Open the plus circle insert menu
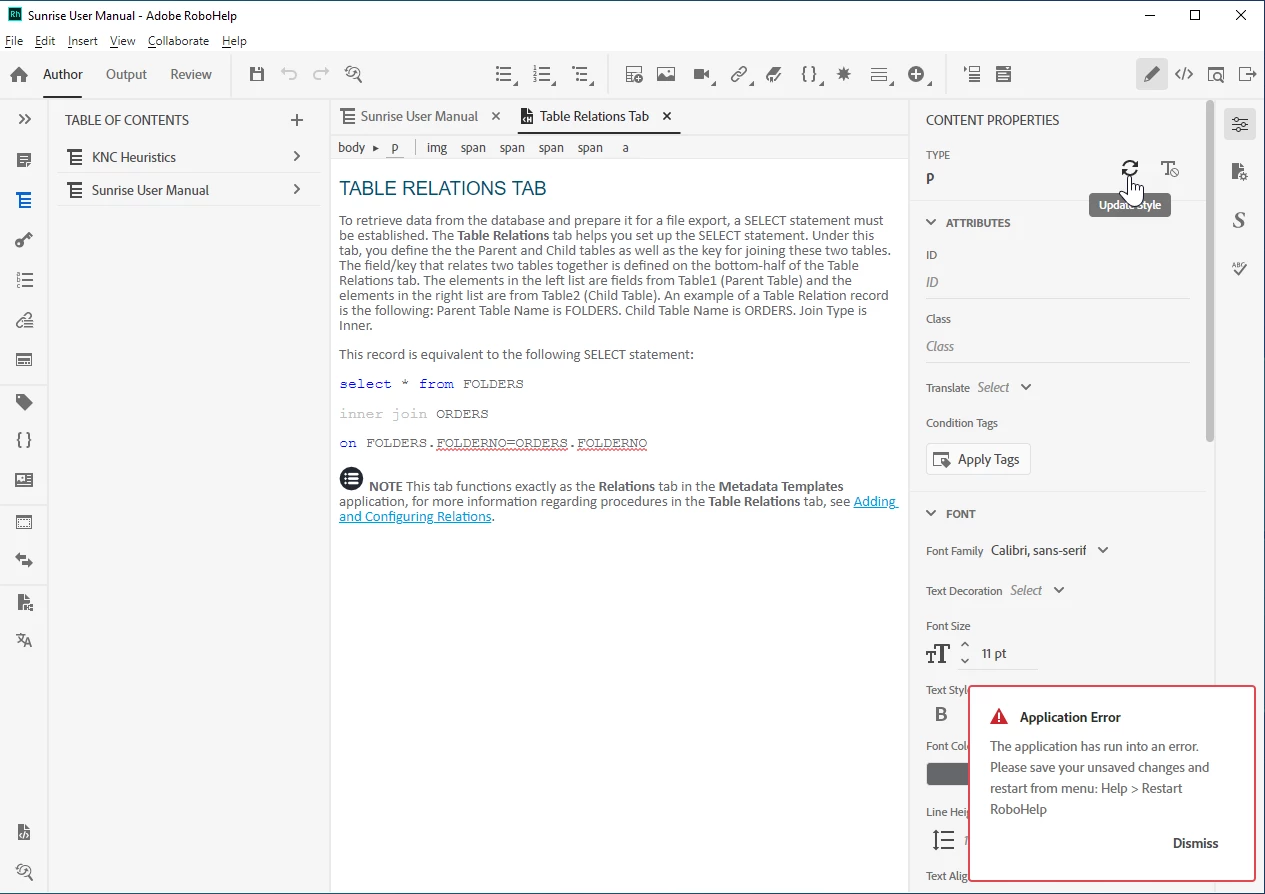Screen dimensions: 1265x894 coord(917,74)
